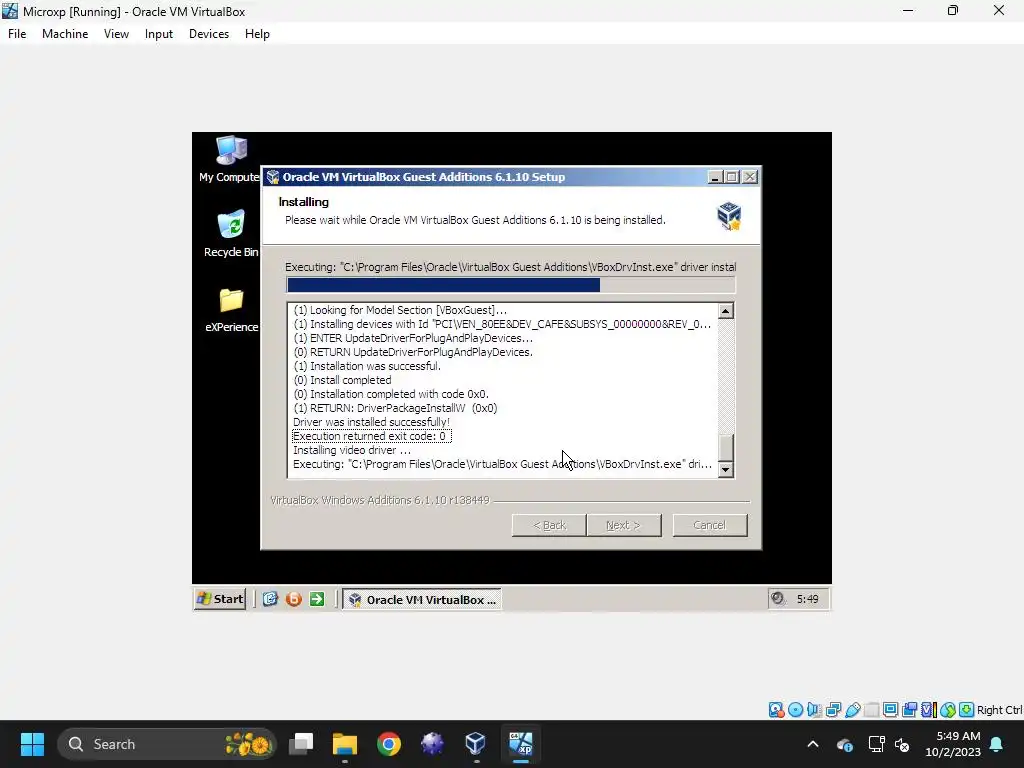This screenshot has width=1024, height=768.
Task: Click the Next > button in setup
Action: [x=624, y=525]
